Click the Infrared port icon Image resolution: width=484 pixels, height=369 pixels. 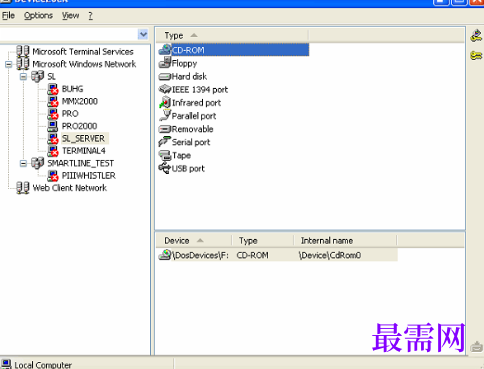tap(165, 102)
